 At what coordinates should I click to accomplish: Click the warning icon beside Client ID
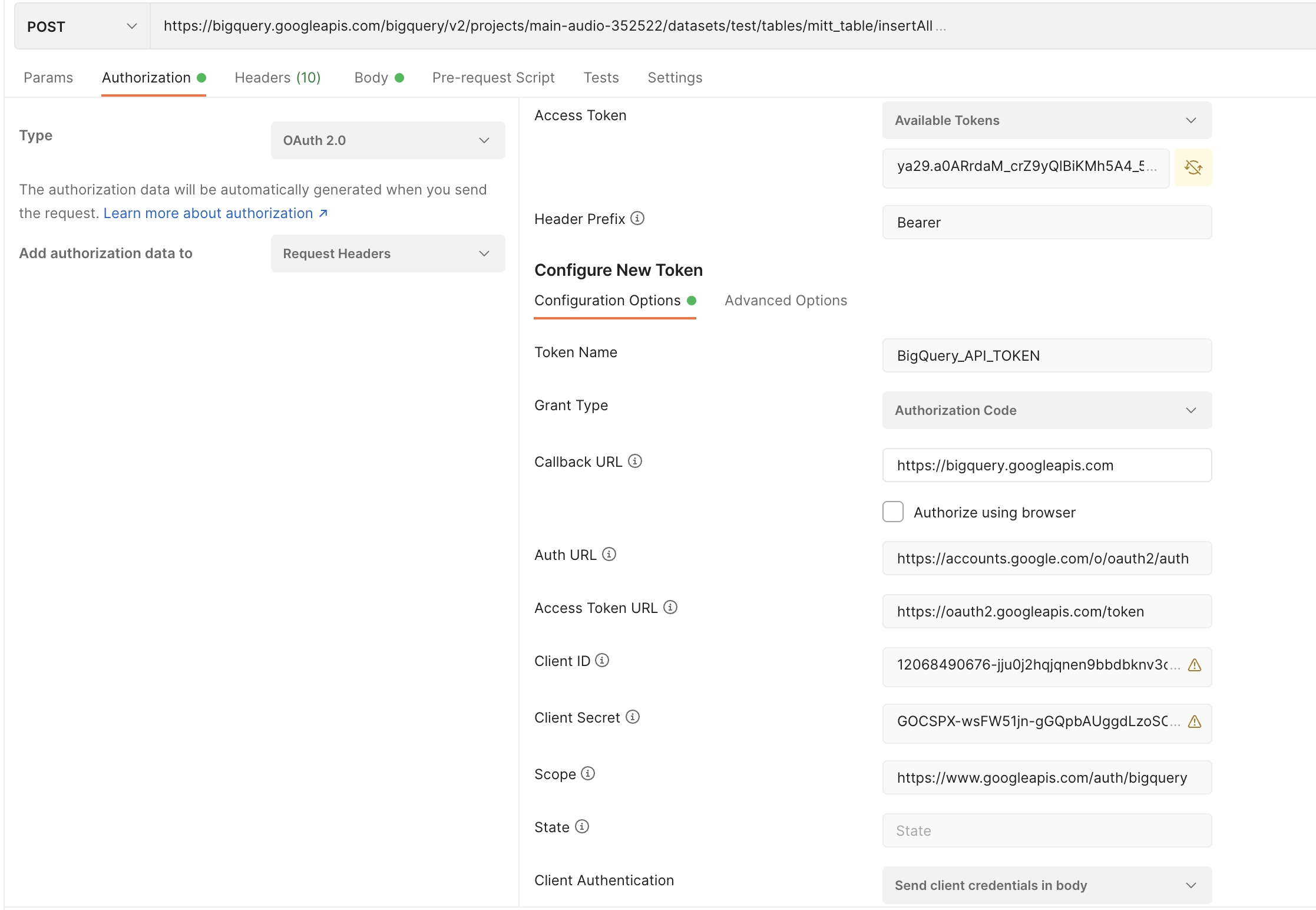(x=1195, y=666)
